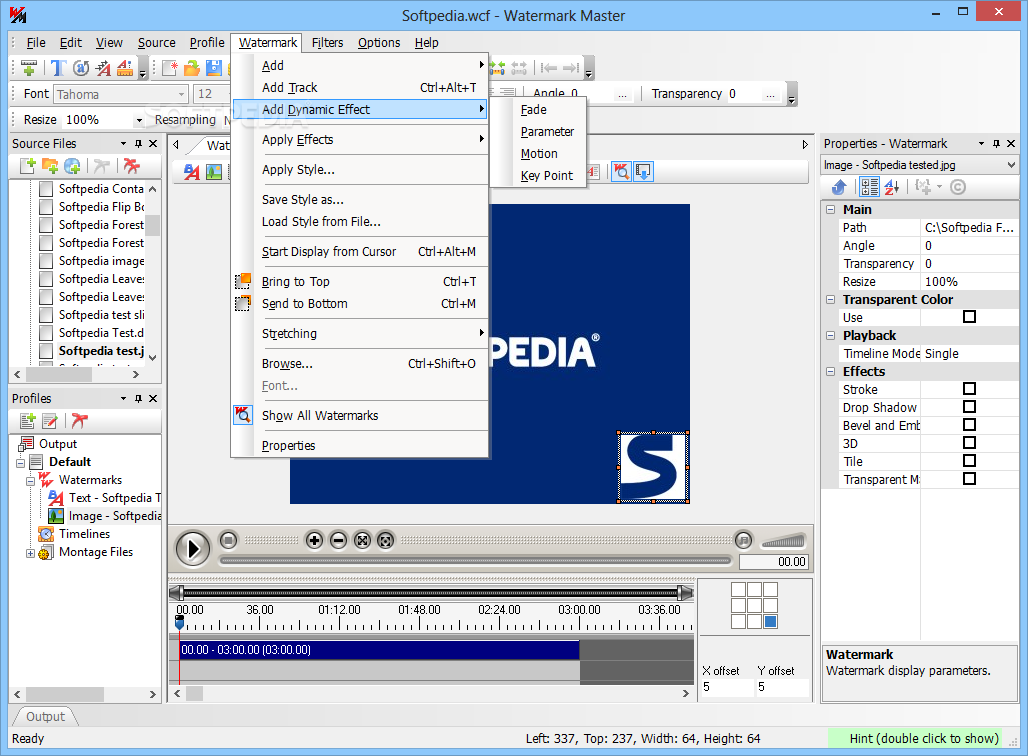The width and height of the screenshot is (1028, 756).
Task: Enable the Drop Shadow effect checkbox
Action: [969, 407]
